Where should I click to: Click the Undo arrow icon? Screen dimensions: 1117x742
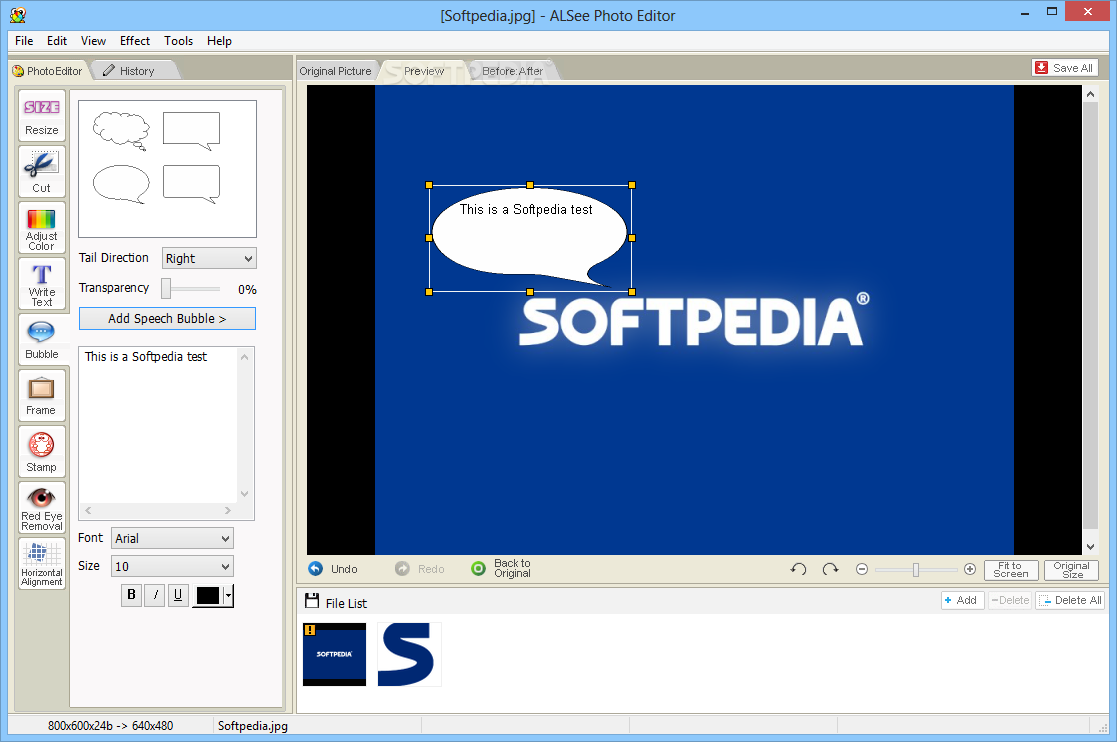316,568
